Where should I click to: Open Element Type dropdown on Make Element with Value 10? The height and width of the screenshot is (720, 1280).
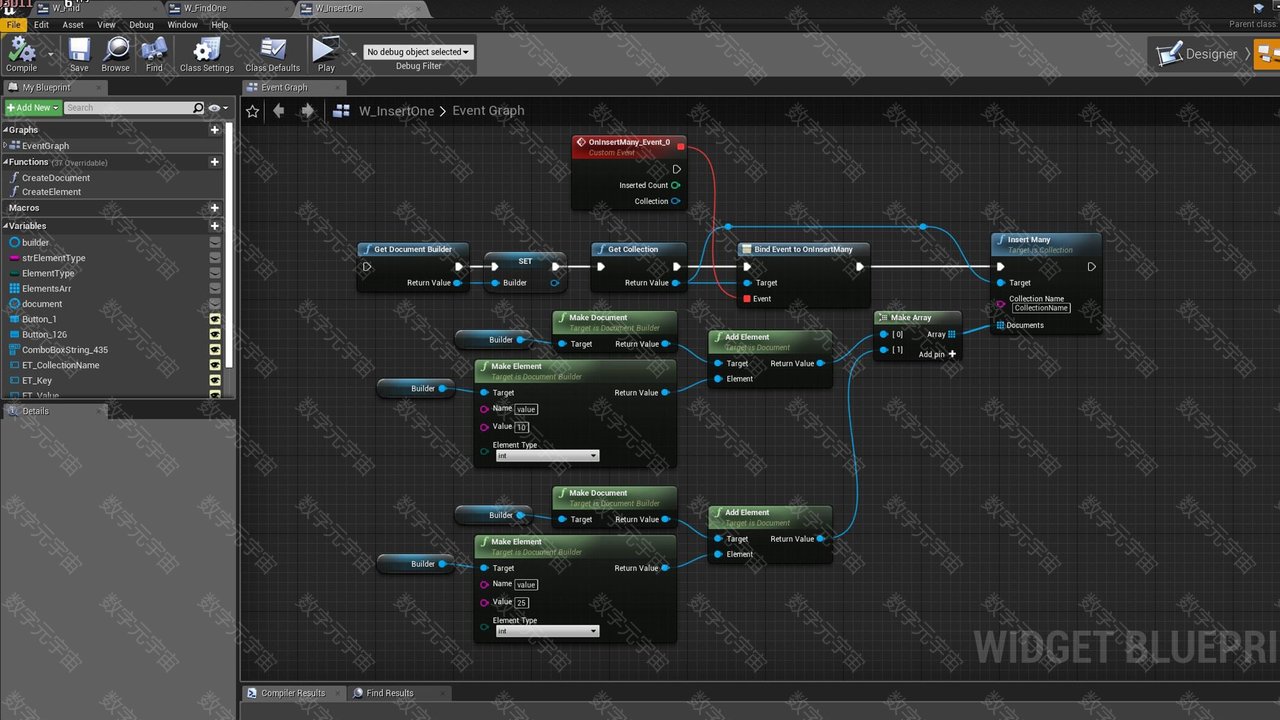(x=547, y=456)
